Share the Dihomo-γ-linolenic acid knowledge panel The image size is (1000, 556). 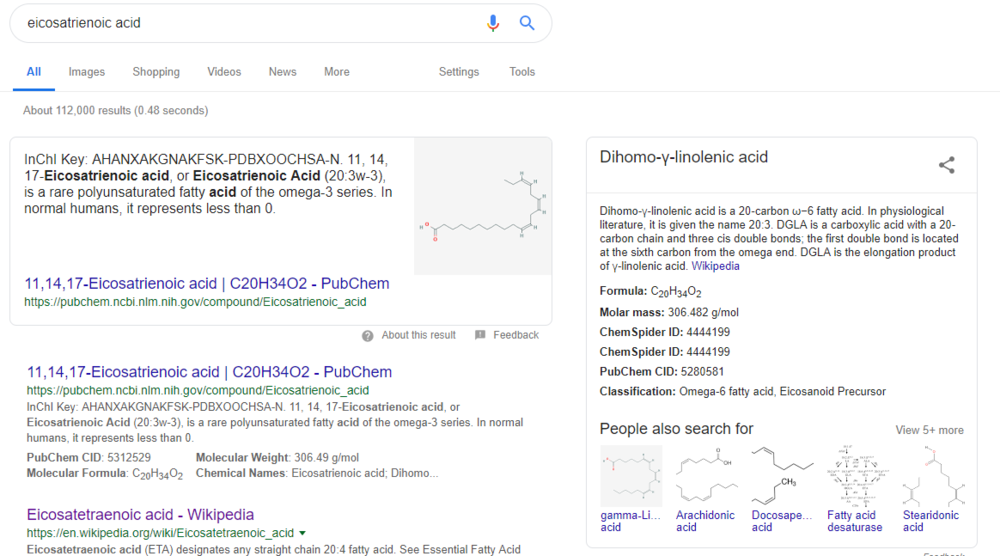pyautogui.click(x=946, y=166)
